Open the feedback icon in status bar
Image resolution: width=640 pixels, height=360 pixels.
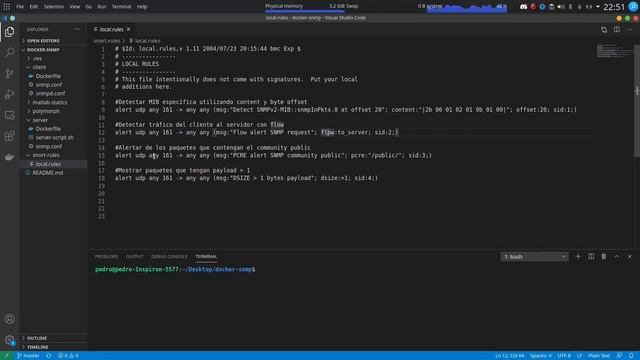click(619, 356)
